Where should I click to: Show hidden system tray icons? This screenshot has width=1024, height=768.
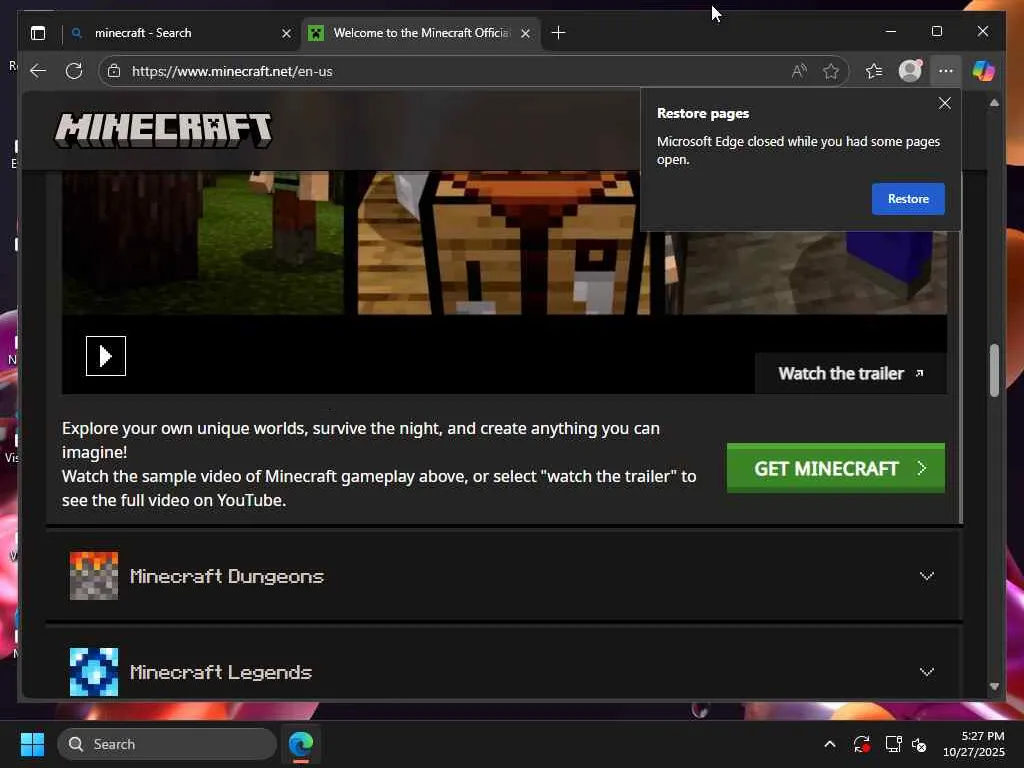(x=829, y=744)
